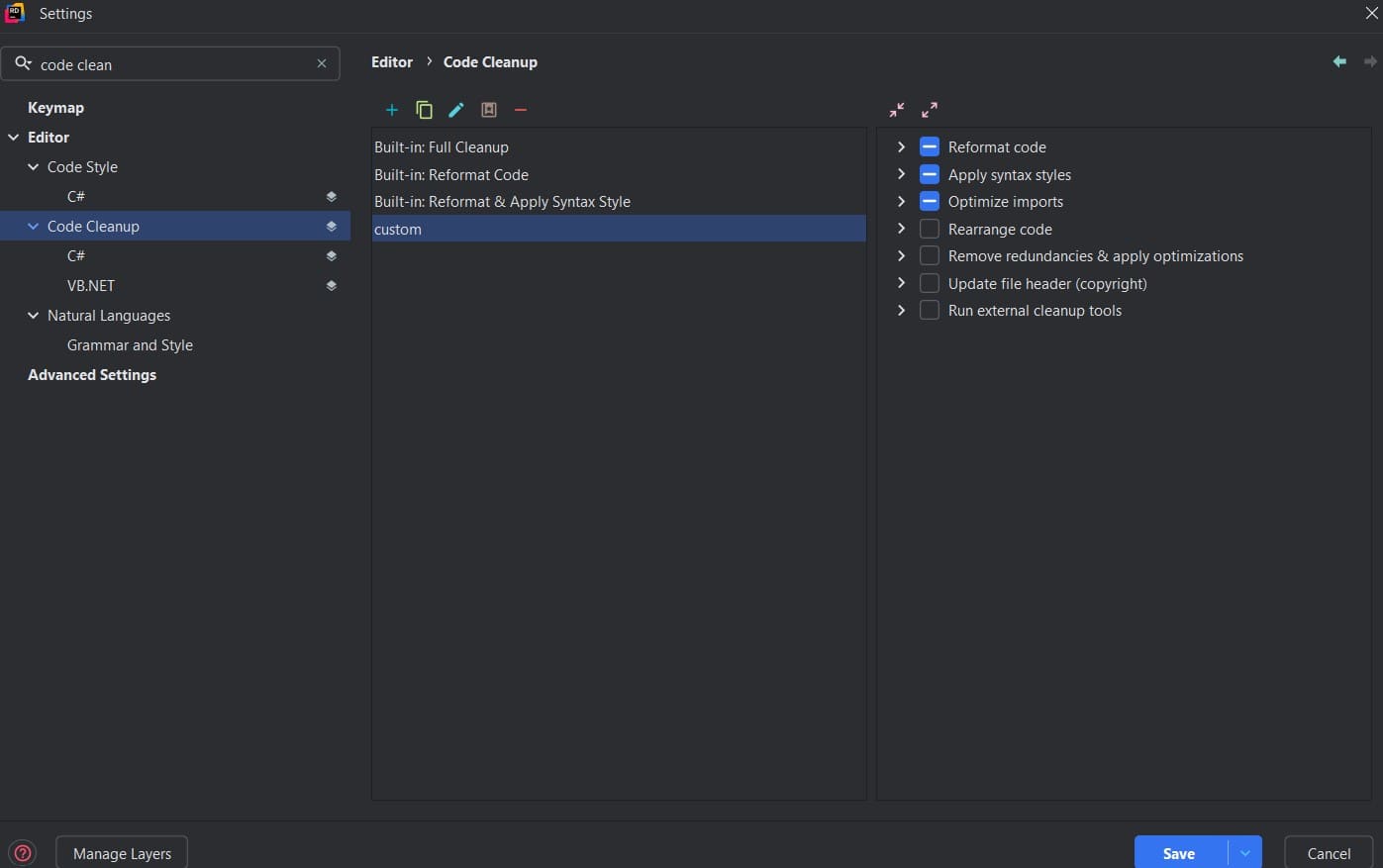1383x868 pixels.
Task: Click the Save button
Action: pyautogui.click(x=1179, y=853)
